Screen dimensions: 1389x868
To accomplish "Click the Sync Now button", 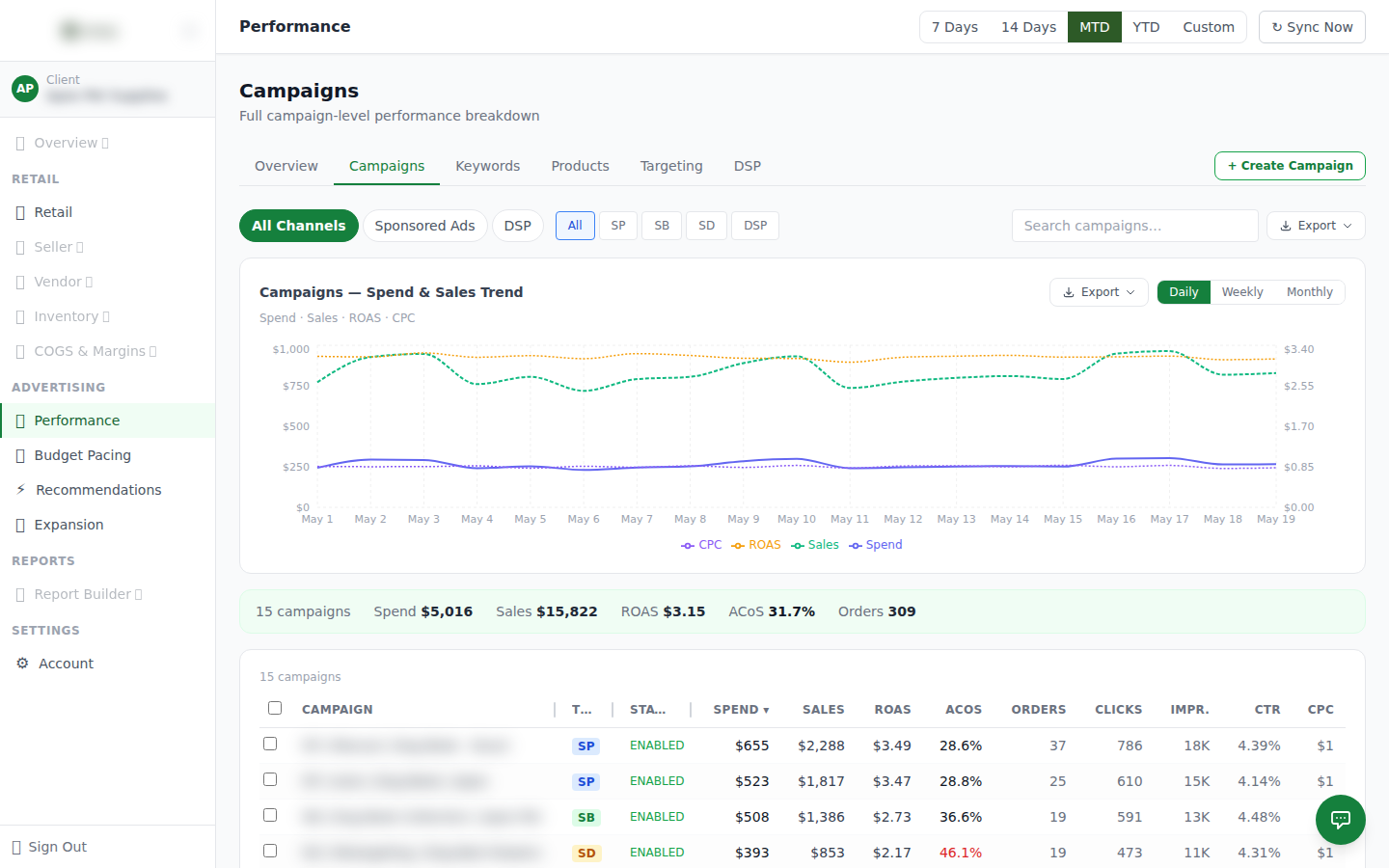I will click(1312, 27).
